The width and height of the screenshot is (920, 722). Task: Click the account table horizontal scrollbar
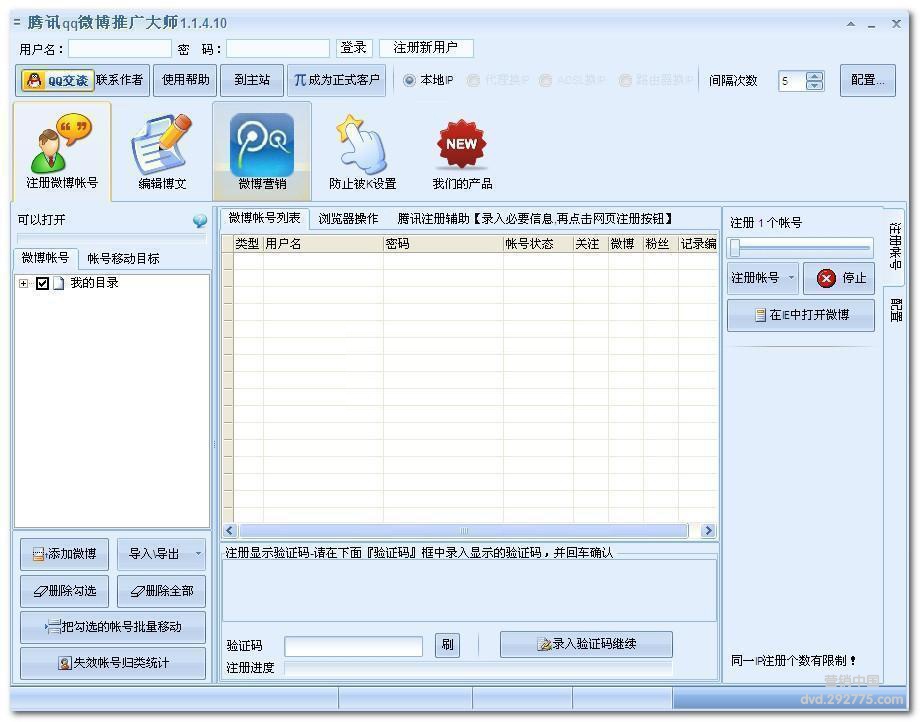coord(464,531)
